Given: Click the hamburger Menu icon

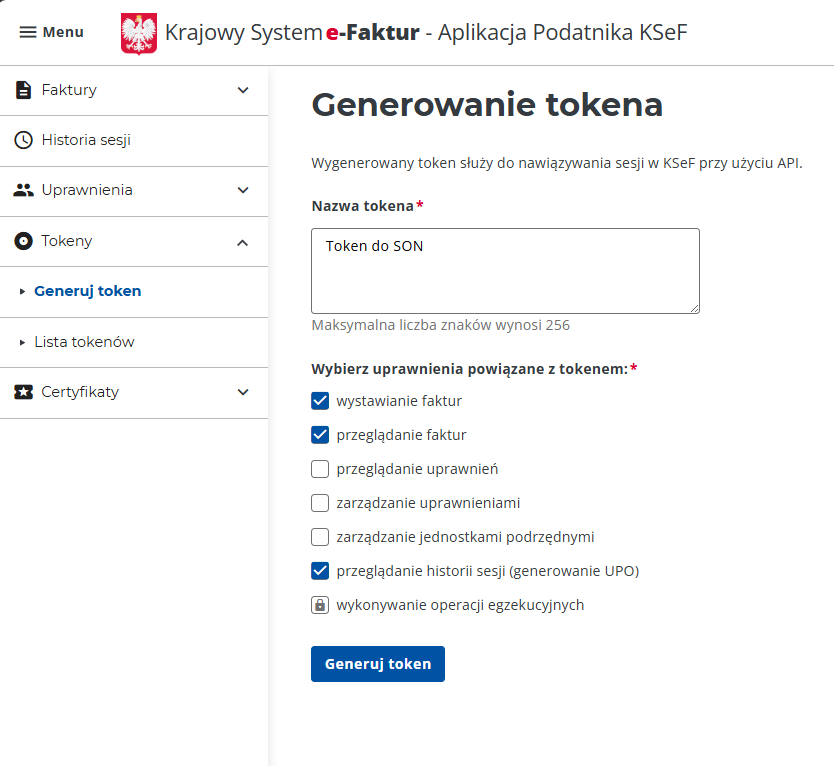Looking at the screenshot, I should 28,32.
